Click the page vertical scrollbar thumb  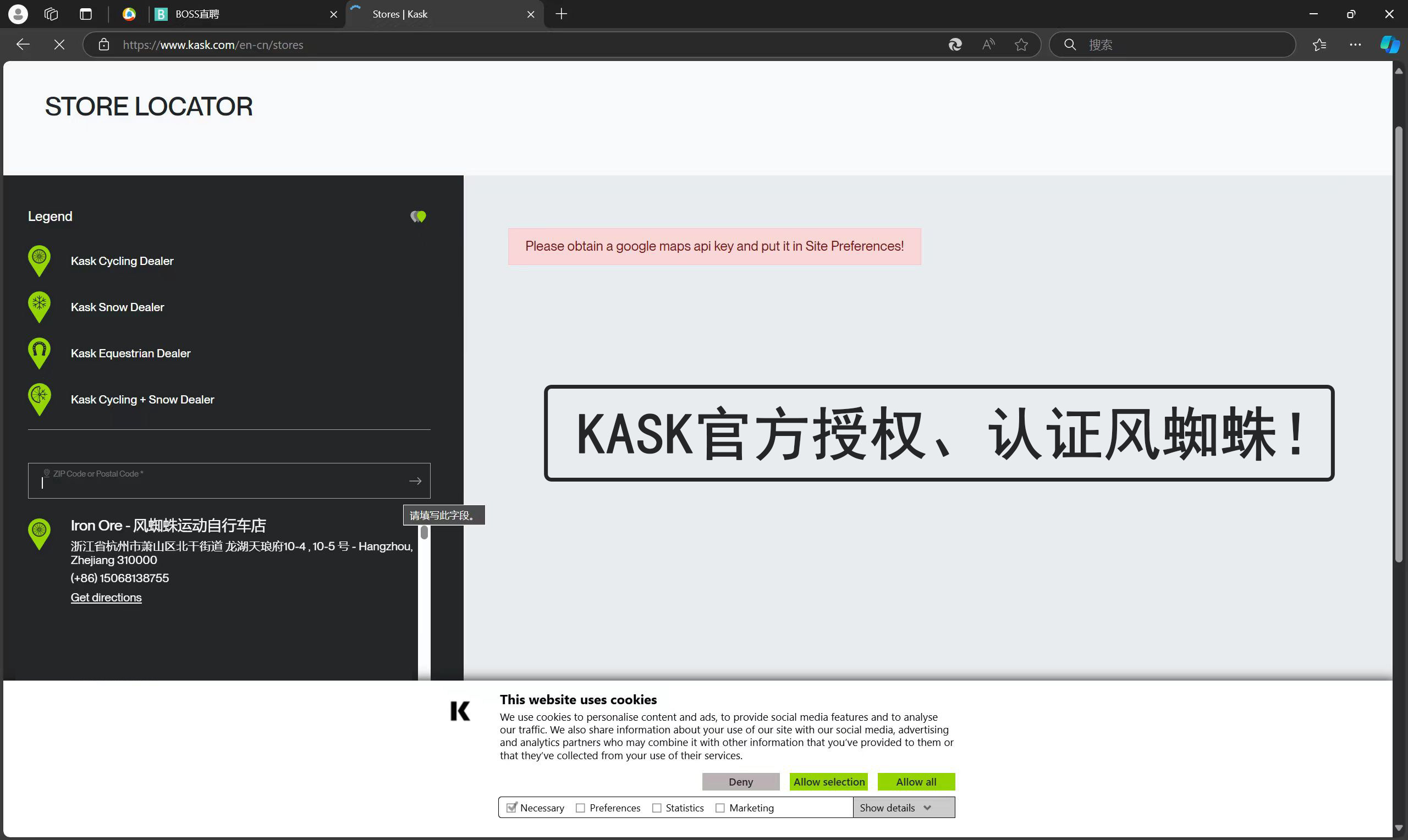[1399, 344]
